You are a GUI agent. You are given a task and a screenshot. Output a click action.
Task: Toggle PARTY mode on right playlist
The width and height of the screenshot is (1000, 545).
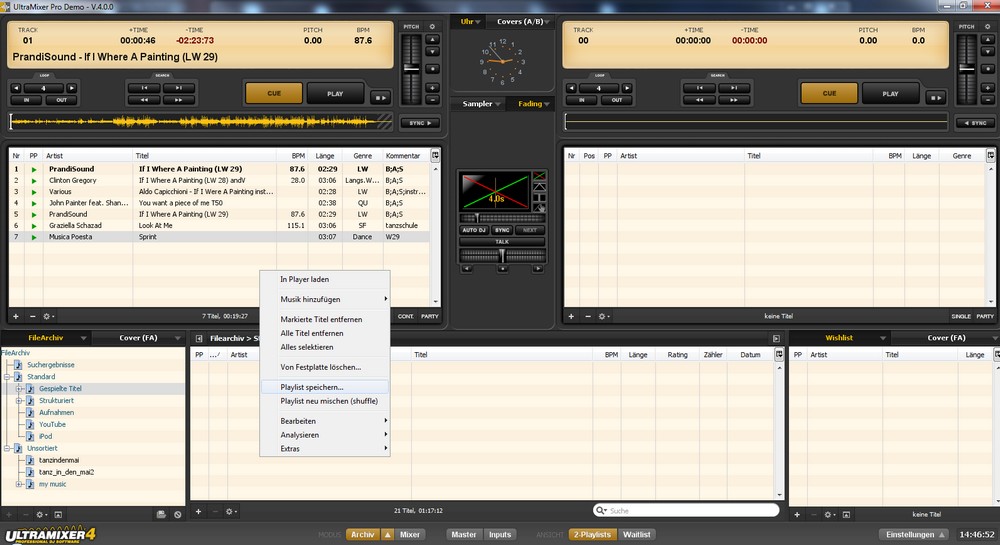point(985,316)
